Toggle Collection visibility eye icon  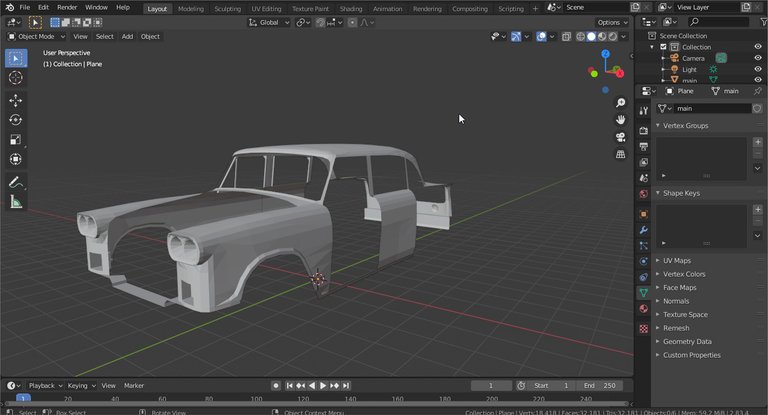tap(758, 47)
